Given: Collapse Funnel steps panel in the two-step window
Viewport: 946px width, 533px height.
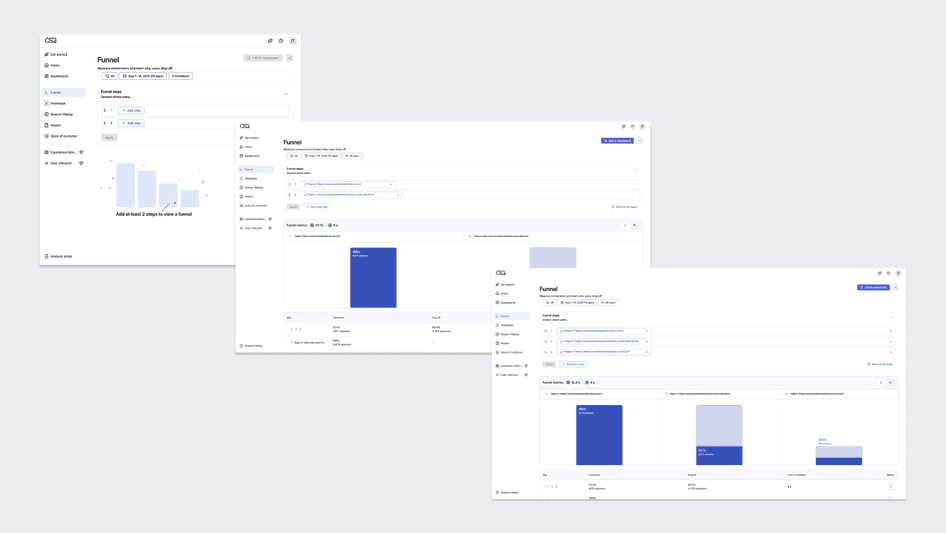Looking at the screenshot, I should 637,171.
